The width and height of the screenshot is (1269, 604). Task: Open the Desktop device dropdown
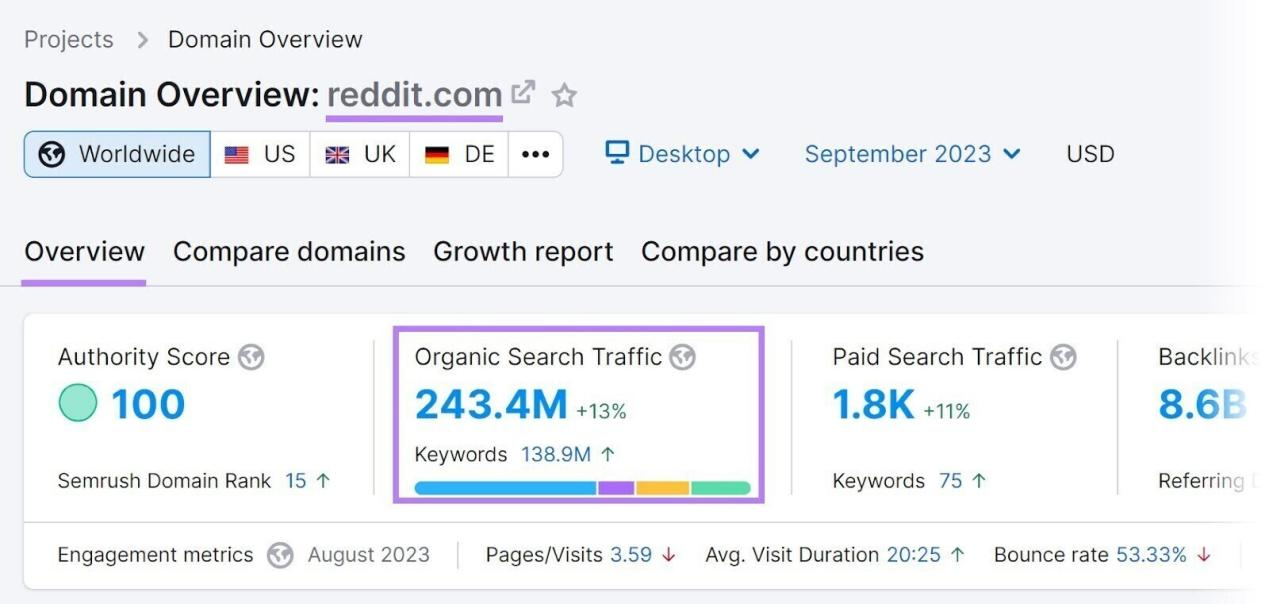tap(683, 154)
